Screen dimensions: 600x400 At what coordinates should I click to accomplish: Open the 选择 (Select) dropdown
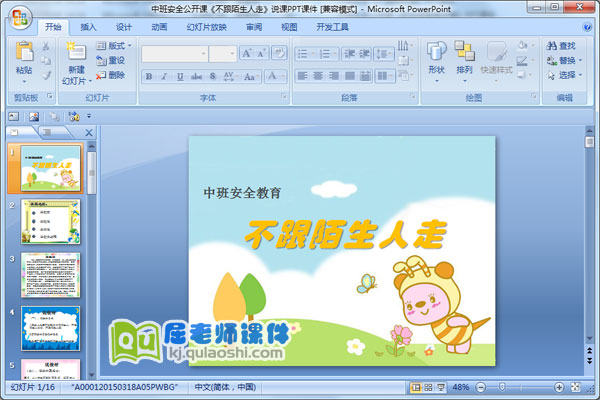pos(564,75)
